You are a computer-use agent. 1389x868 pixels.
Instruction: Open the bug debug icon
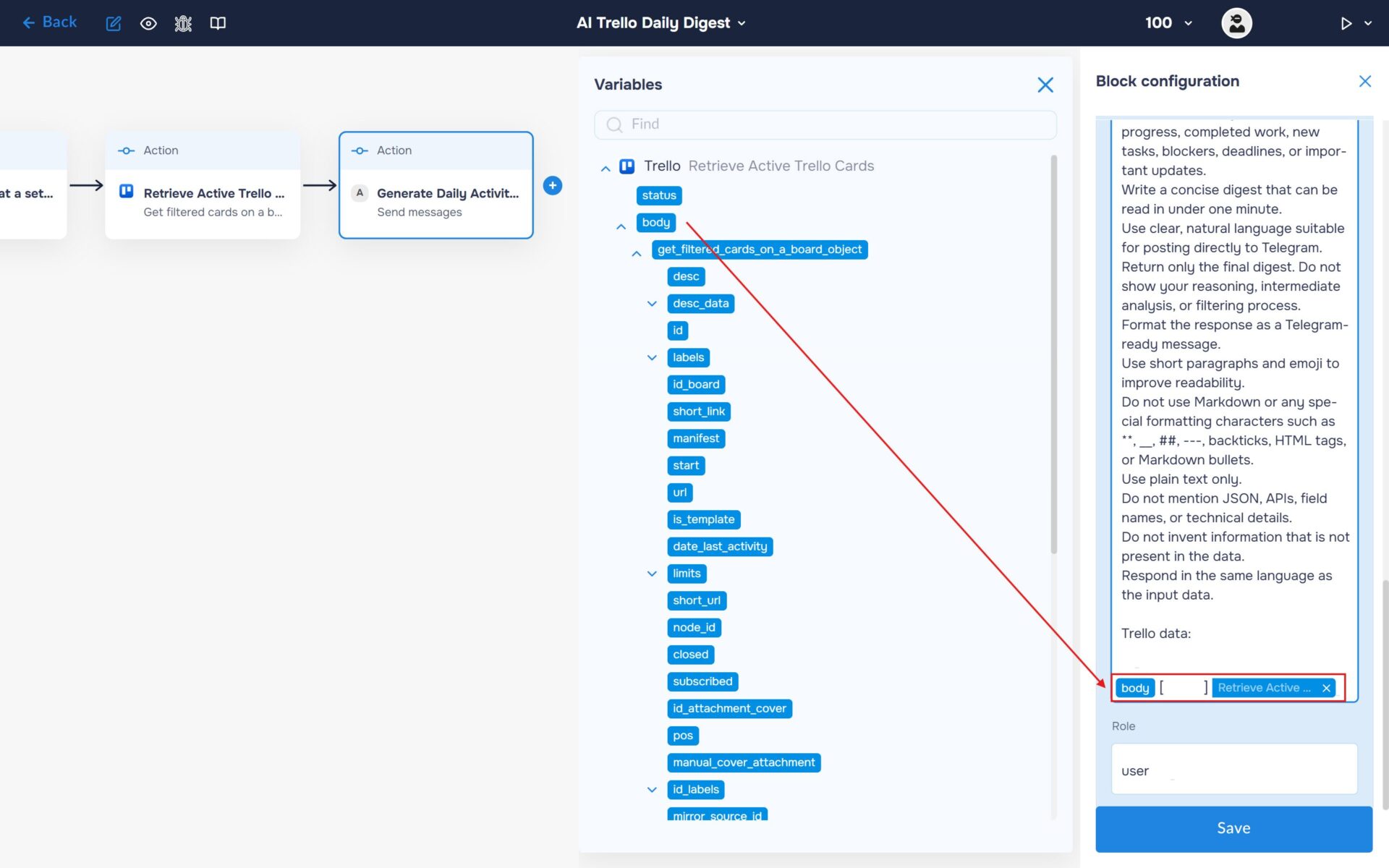point(183,23)
